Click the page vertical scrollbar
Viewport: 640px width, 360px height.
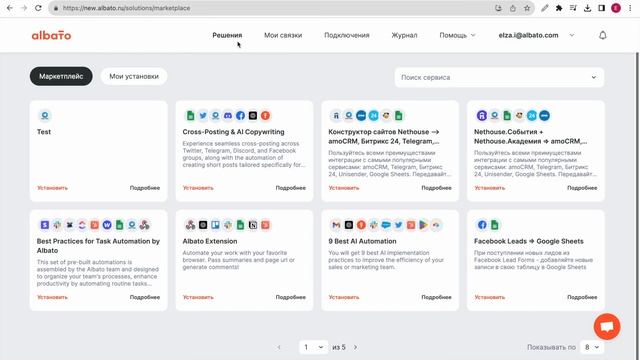pyautogui.click(x=637, y=206)
